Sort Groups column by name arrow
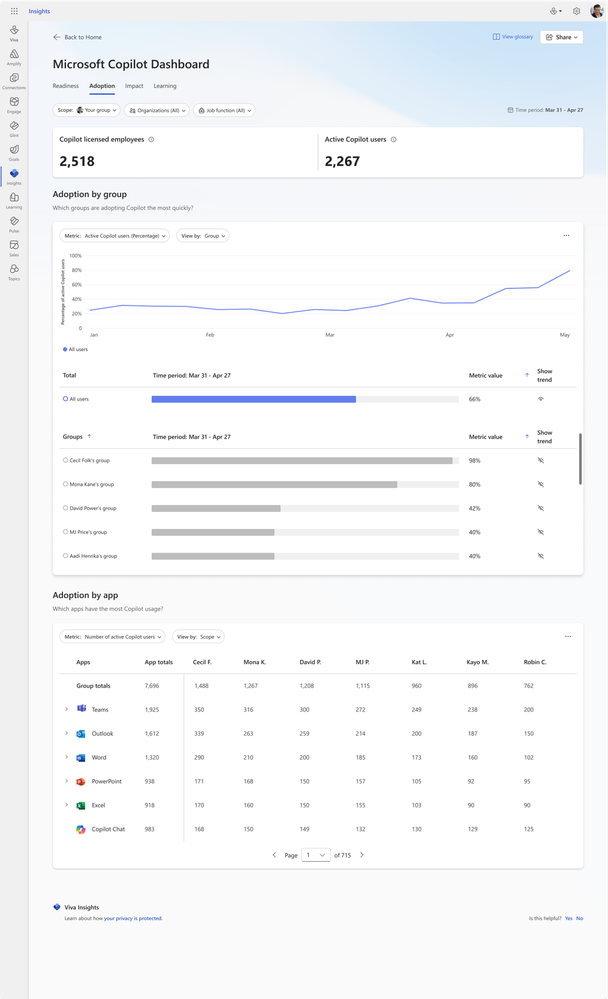The height and width of the screenshot is (999, 608). [x=89, y=436]
